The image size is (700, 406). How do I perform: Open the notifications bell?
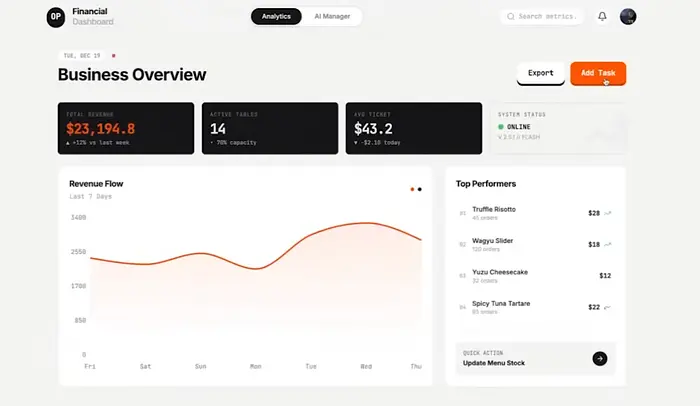click(602, 17)
